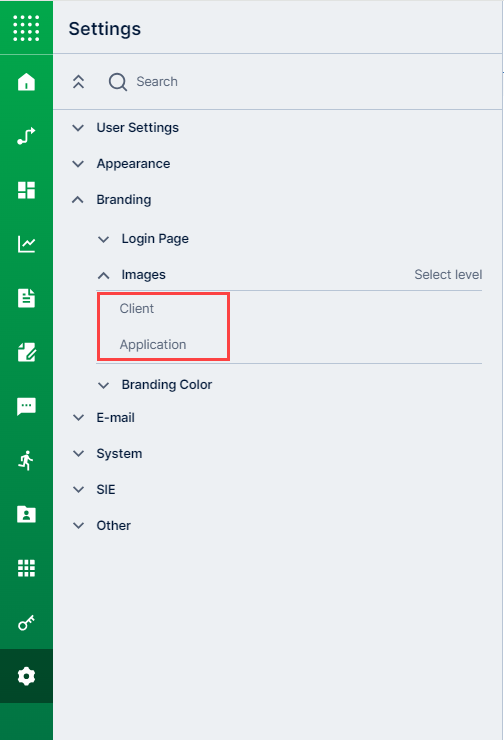This screenshot has height=740, width=504.
Task: Open the app launcher dots grid icon
Action: [26, 28]
